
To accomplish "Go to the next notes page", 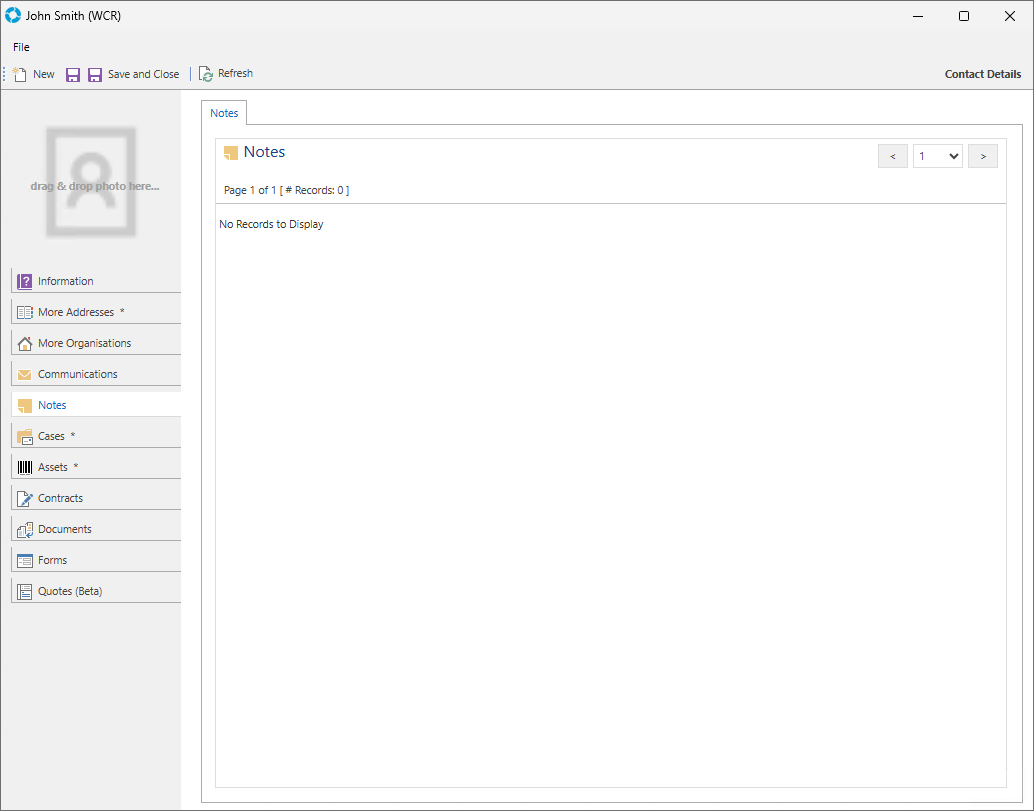I will coord(982,156).
